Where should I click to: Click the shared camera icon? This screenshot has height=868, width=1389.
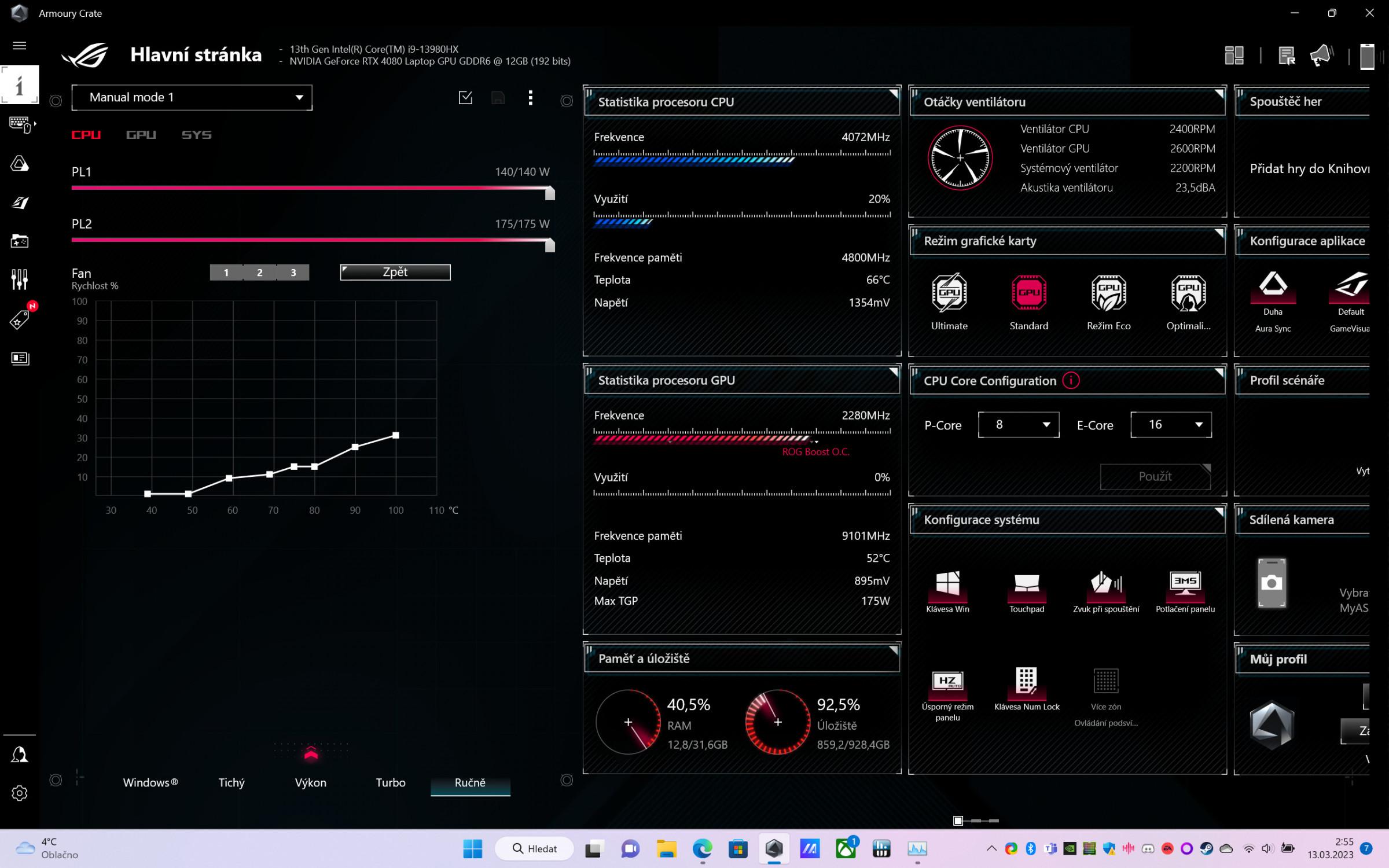[x=1272, y=582]
